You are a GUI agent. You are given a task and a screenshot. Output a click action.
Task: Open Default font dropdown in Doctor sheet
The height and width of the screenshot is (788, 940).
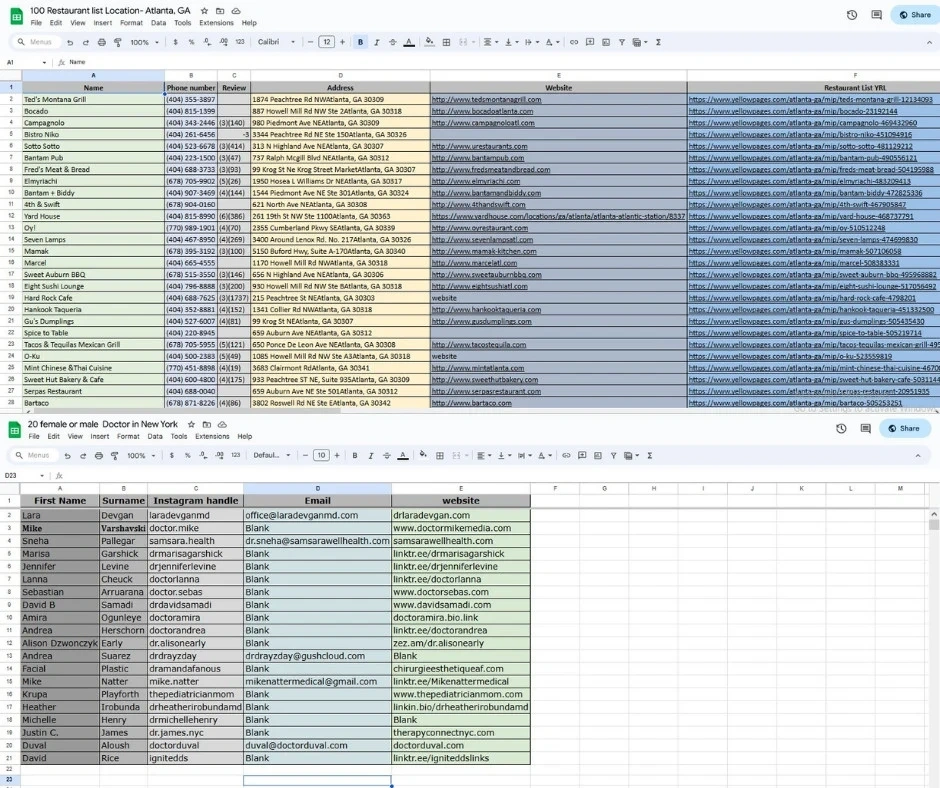(272, 456)
